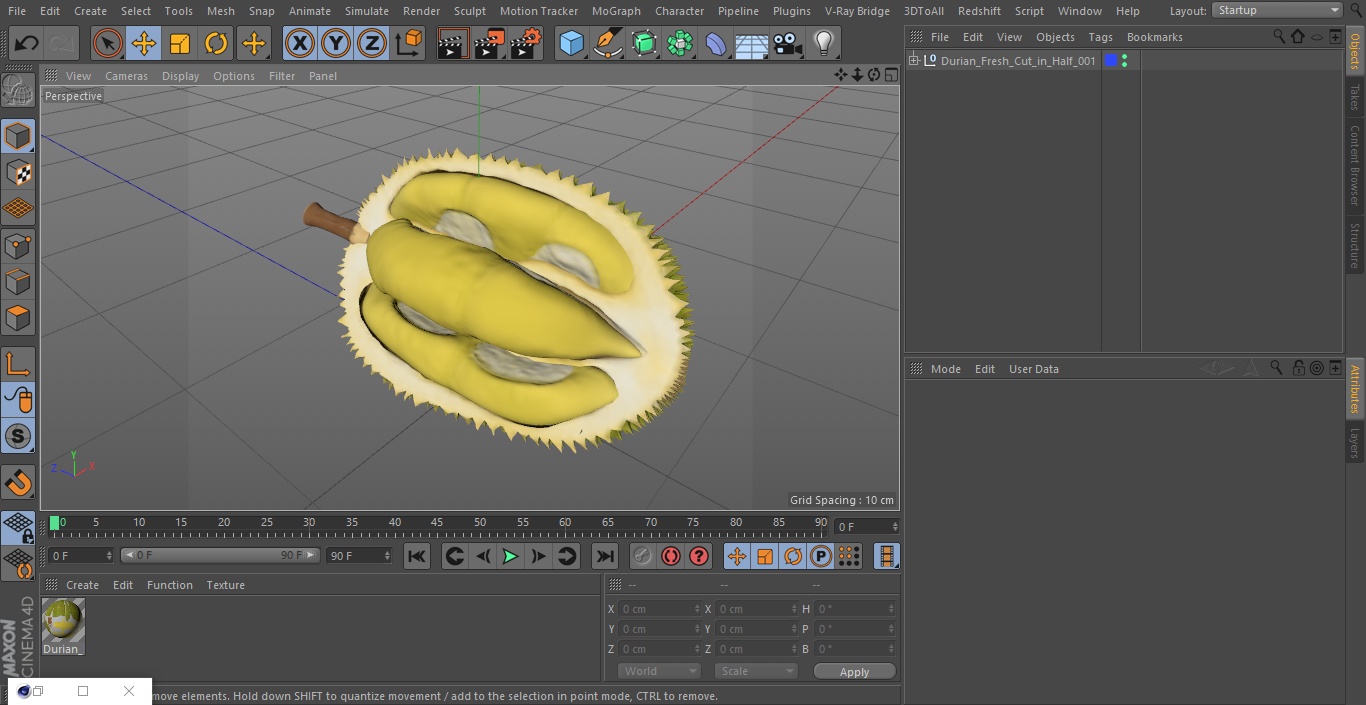Open Edit Render Settings
Viewport: 1366px width, 705px height.
tap(526, 43)
